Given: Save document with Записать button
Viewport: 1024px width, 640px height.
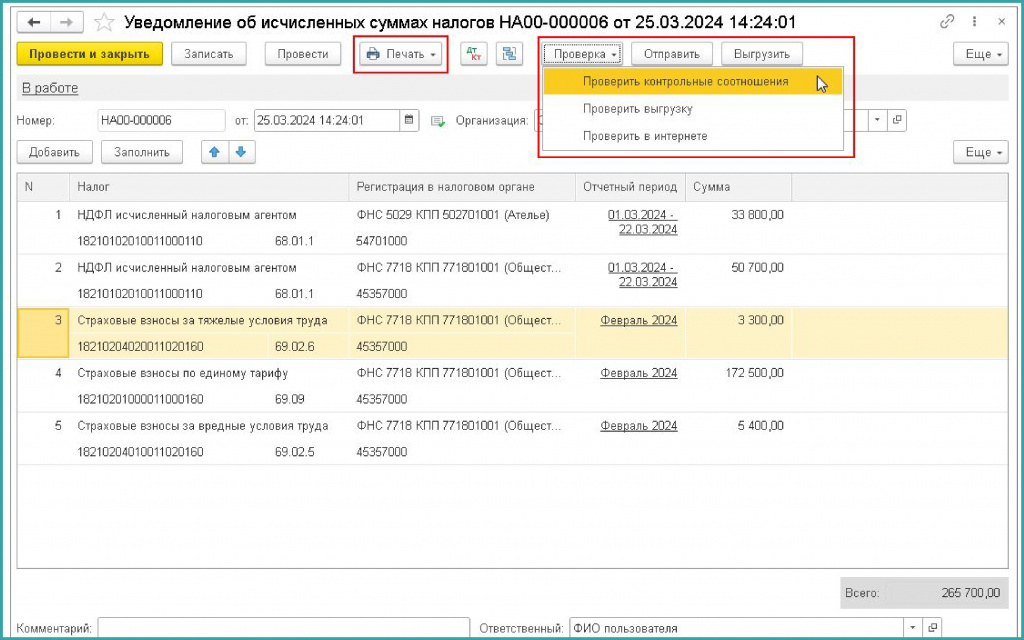Looking at the screenshot, I should pyautogui.click(x=209, y=54).
